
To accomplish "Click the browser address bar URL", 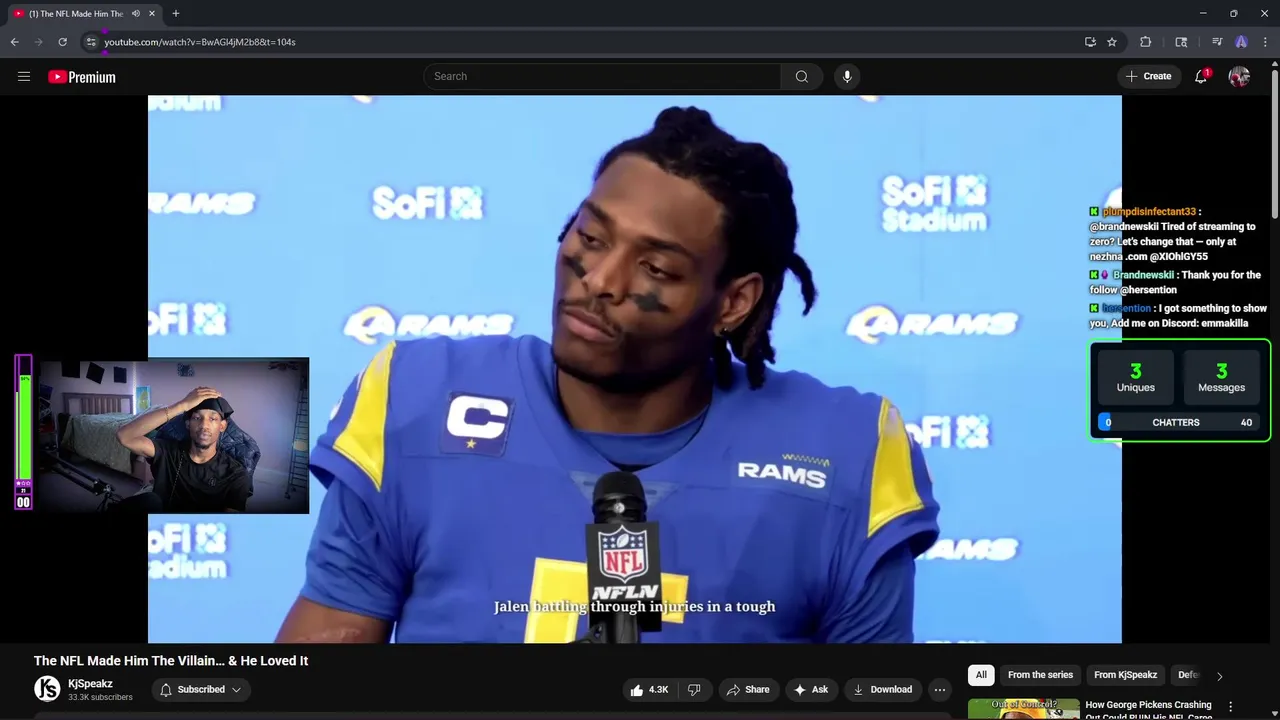I will point(200,42).
